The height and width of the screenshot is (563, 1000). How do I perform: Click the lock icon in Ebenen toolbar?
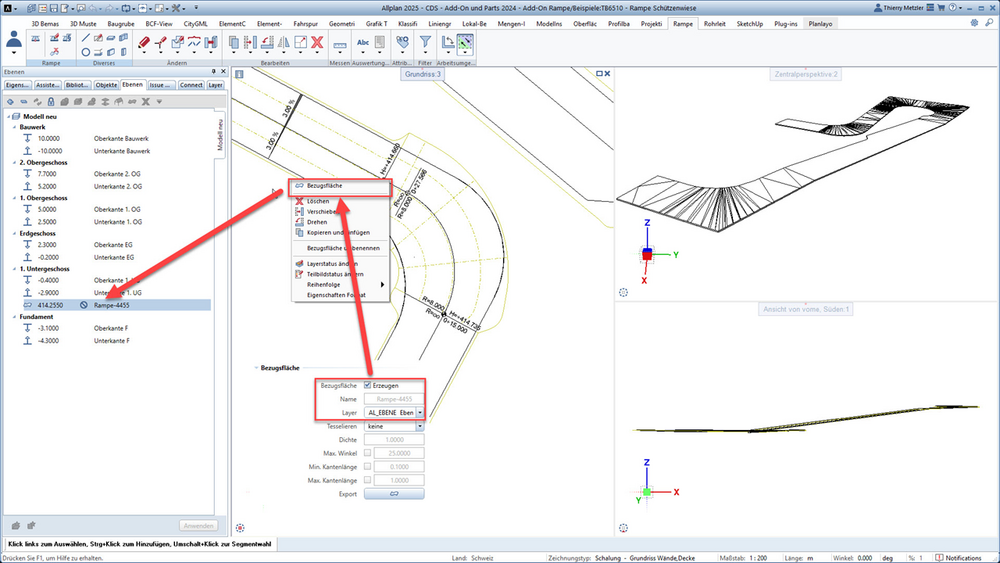(x=51, y=102)
